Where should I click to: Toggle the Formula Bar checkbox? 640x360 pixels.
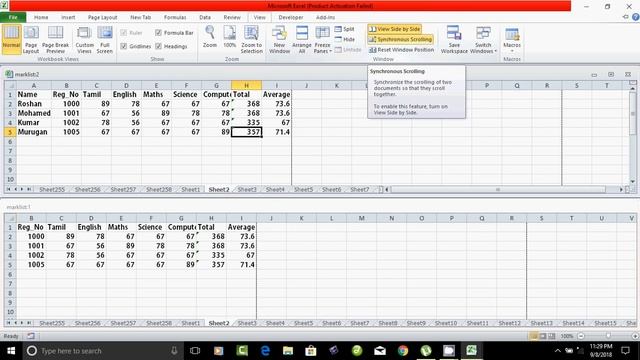tap(159, 33)
